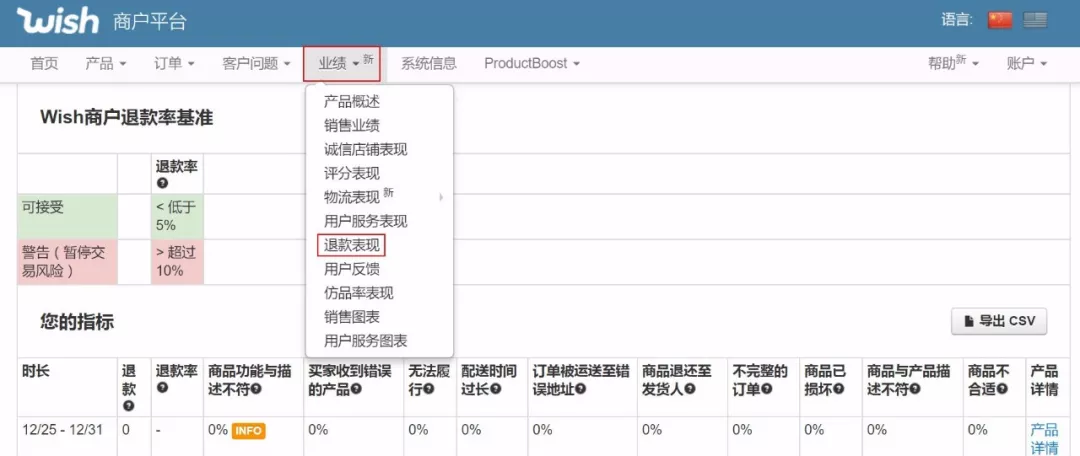Image resolution: width=1080 pixels, height=456 pixels.
Task: Expand the 产品 dropdown menu
Action: (x=106, y=63)
